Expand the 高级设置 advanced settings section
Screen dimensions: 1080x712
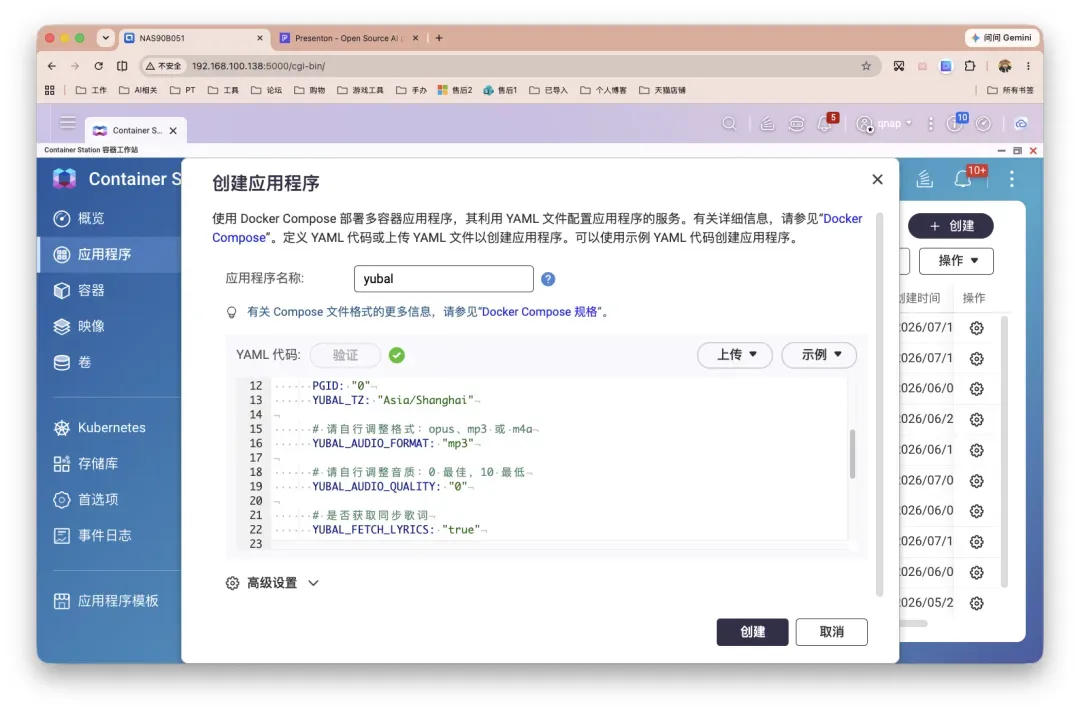coord(272,583)
